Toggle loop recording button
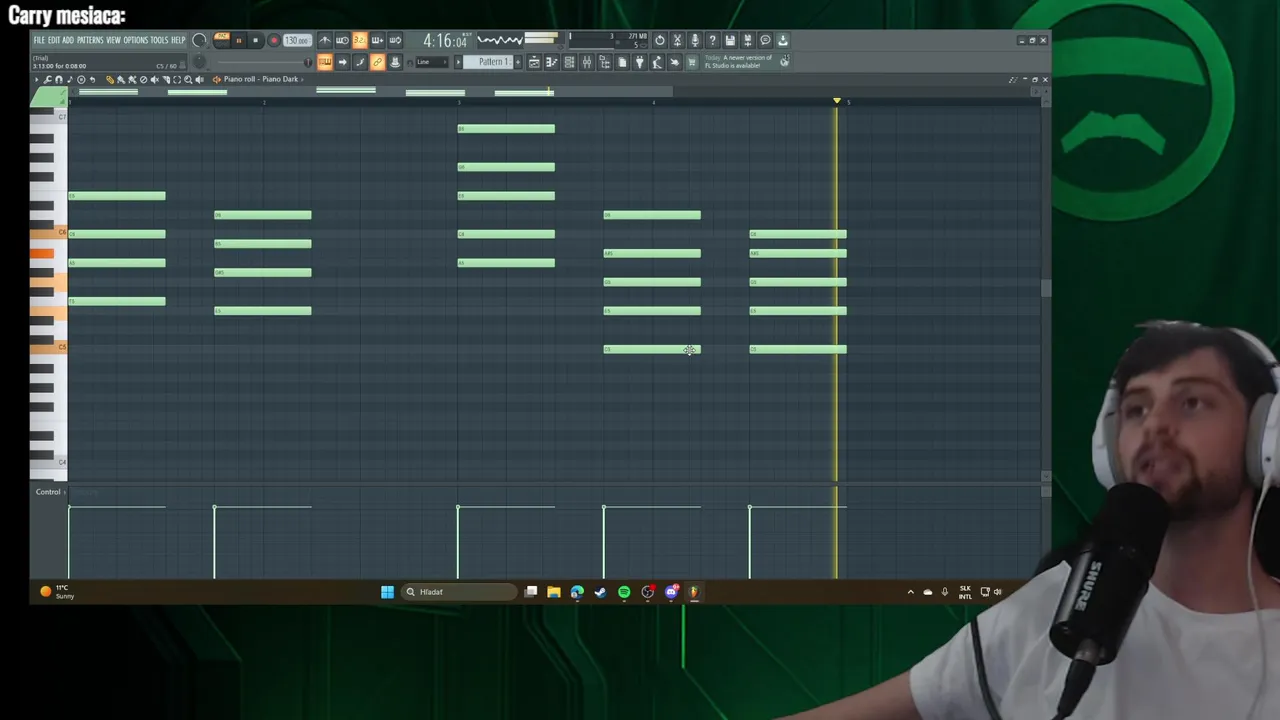1280x720 pixels. coord(395,40)
